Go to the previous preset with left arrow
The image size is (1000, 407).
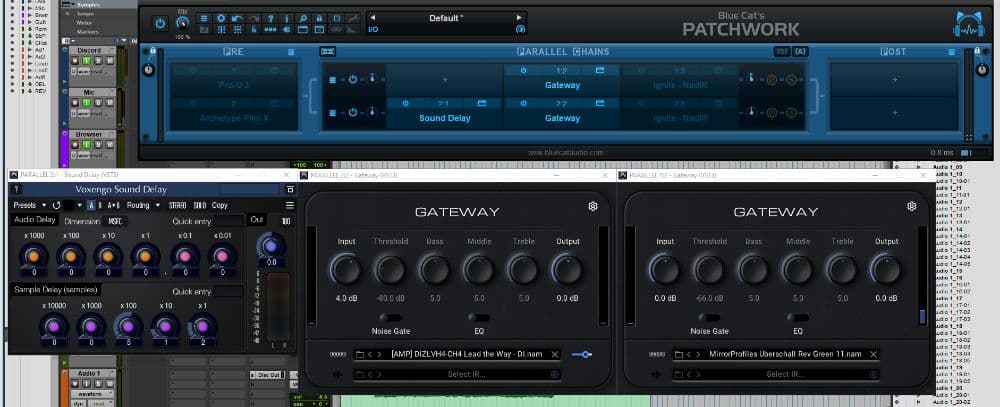click(x=372, y=17)
